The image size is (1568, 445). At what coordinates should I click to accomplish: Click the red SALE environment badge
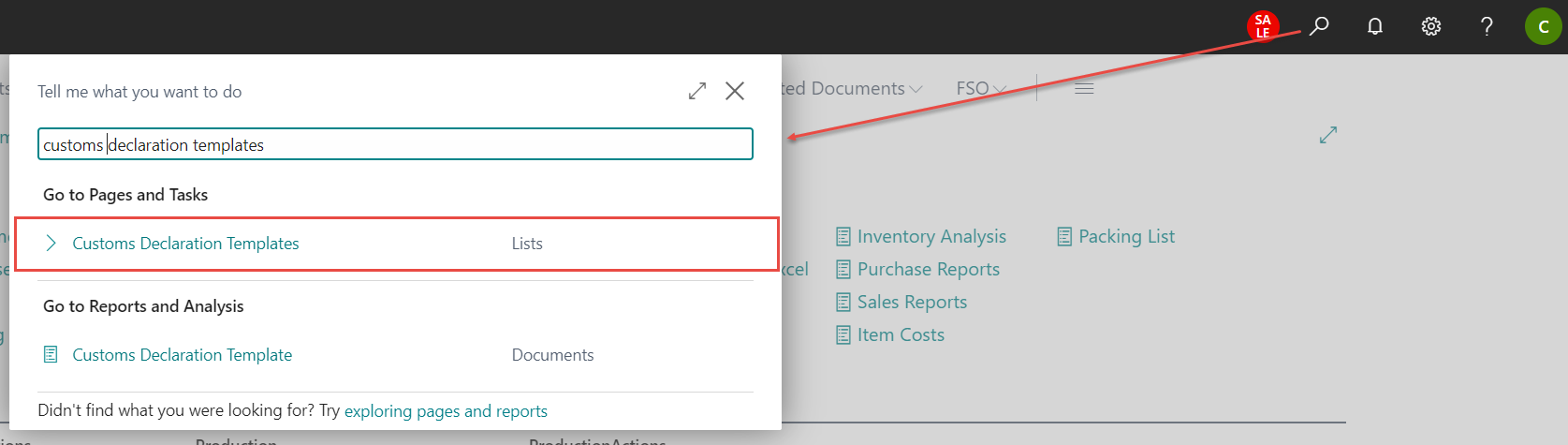pyautogui.click(x=1263, y=26)
